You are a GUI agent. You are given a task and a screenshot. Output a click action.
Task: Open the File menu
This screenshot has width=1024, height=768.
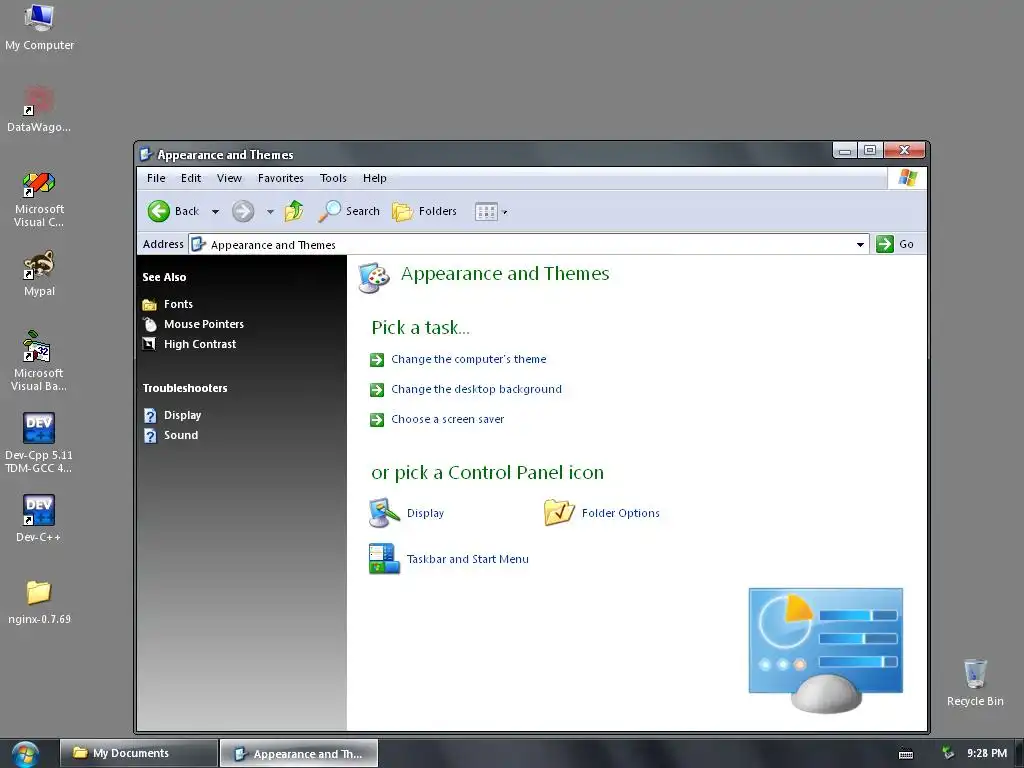156,178
